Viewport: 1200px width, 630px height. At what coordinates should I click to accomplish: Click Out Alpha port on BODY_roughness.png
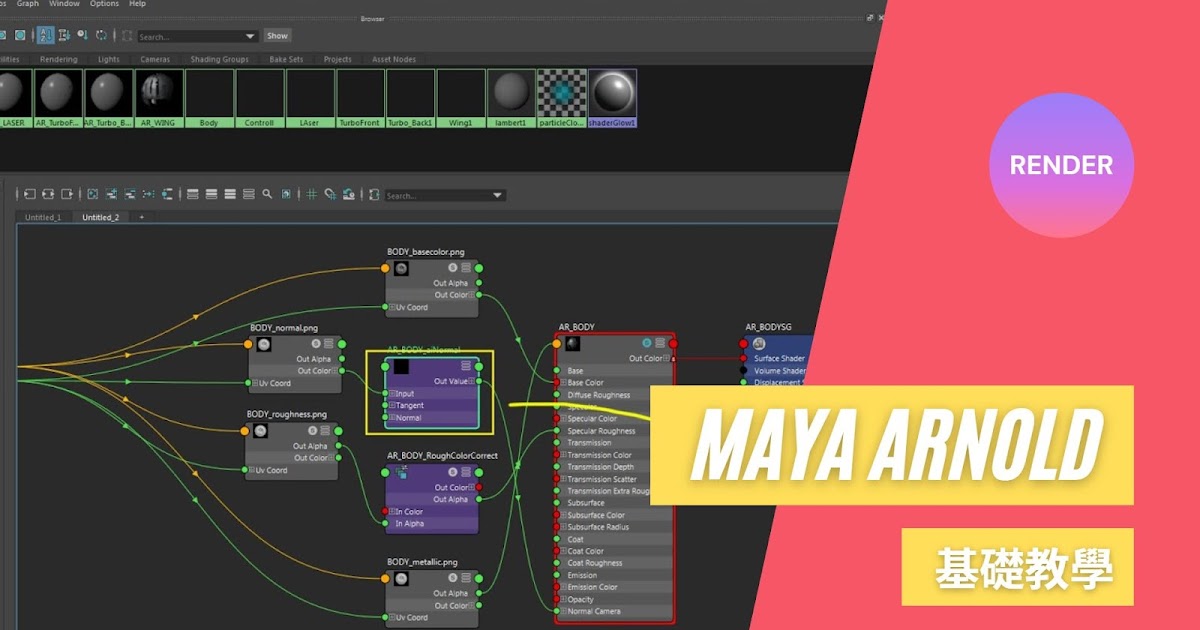pos(339,446)
